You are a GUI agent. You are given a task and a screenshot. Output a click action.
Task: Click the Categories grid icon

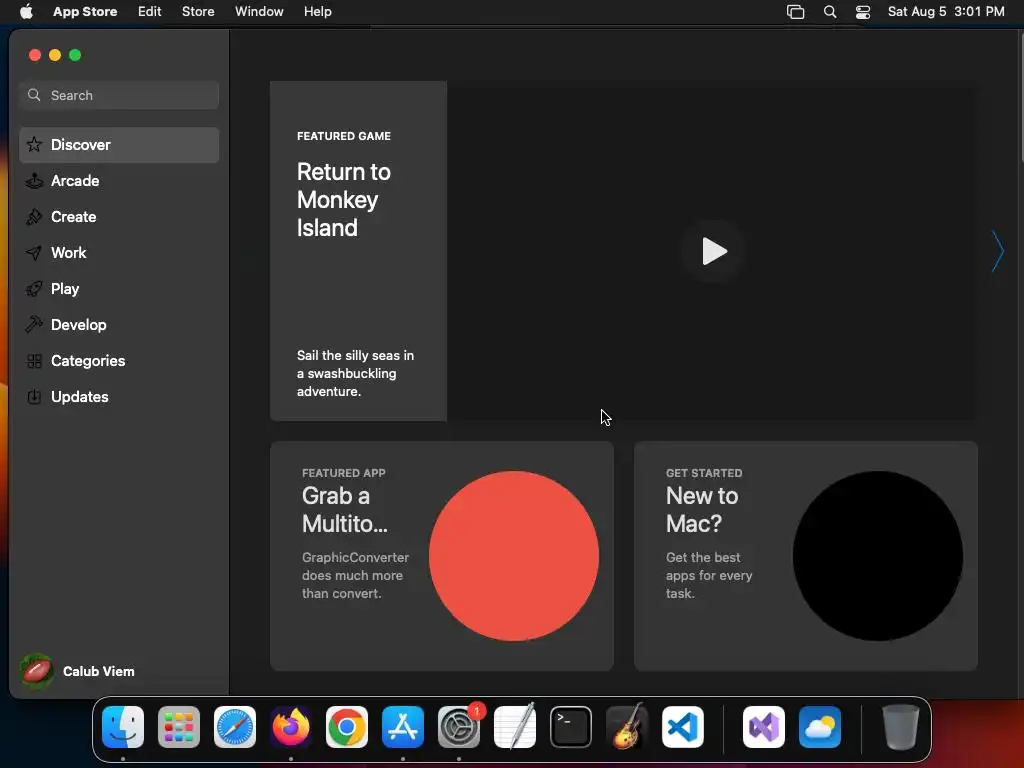tap(34, 361)
